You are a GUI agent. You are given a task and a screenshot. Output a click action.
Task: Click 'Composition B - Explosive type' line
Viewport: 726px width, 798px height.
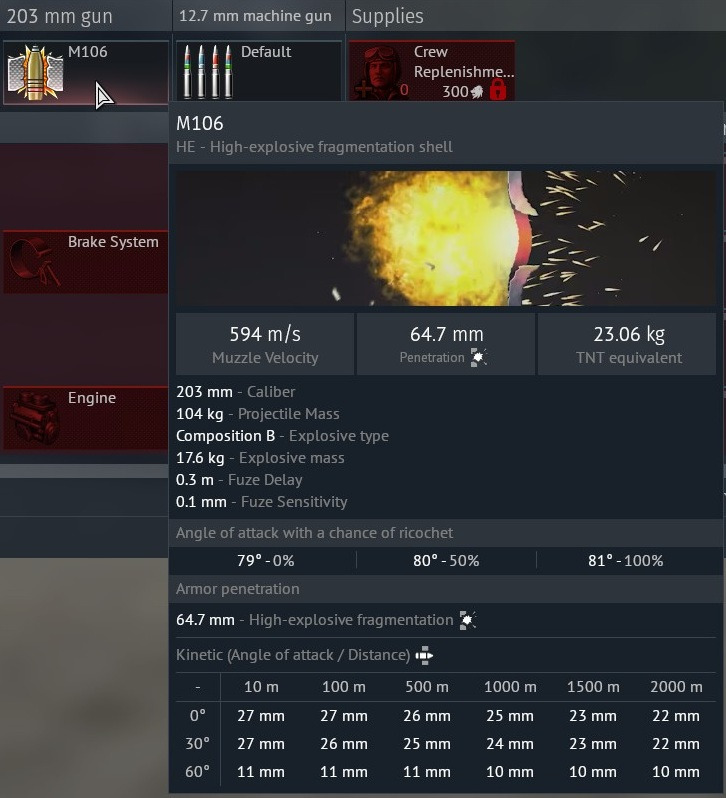282,436
